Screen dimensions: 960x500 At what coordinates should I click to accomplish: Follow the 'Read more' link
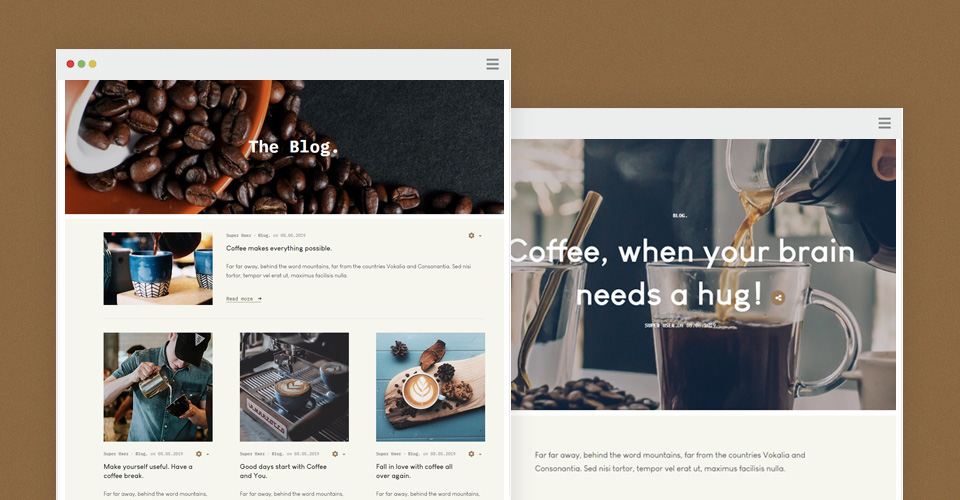(244, 299)
